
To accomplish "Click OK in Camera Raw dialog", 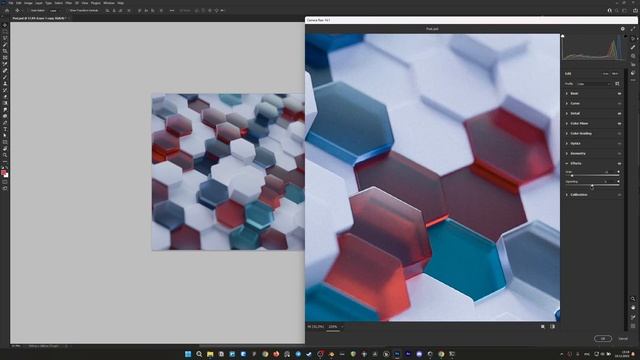I will pyautogui.click(x=603, y=338).
